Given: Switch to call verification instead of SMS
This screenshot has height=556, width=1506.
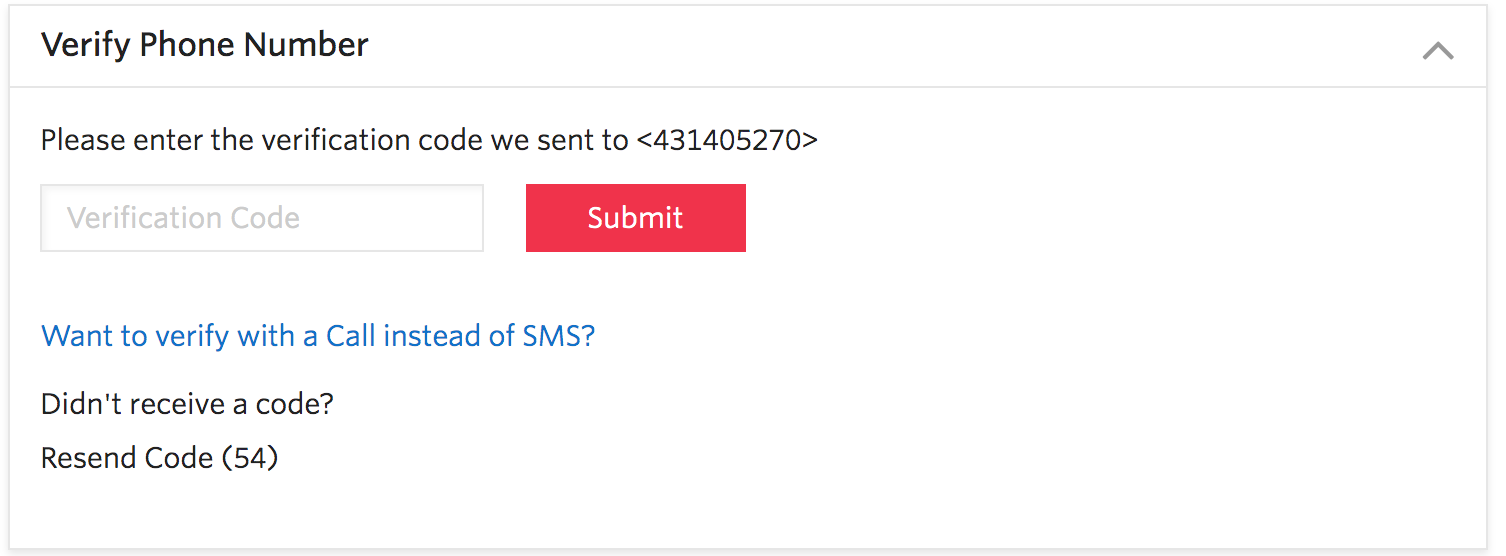Looking at the screenshot, I should click(318, 335).
